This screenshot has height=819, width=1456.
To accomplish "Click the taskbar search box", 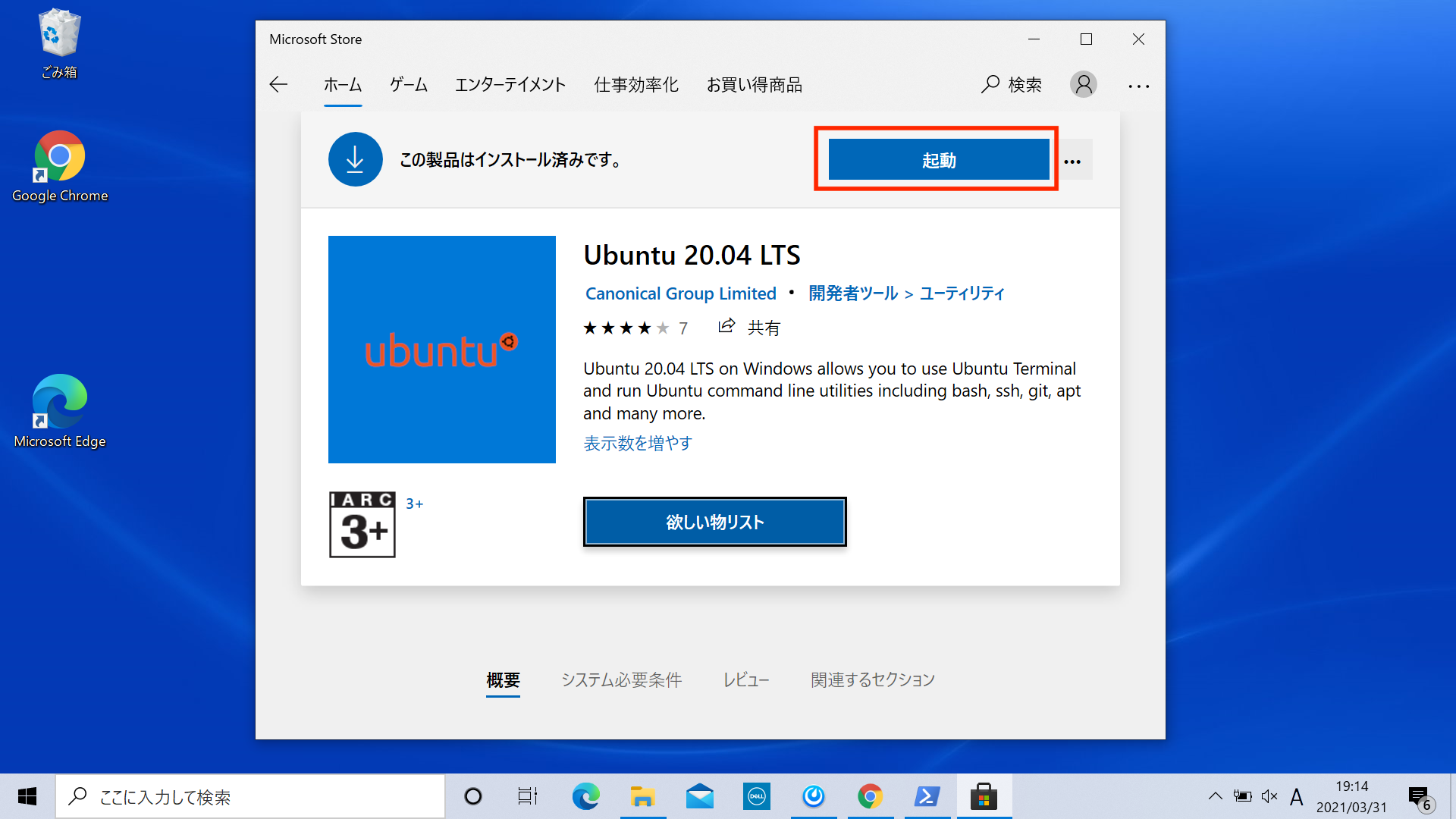I will (x=250, y=796).
